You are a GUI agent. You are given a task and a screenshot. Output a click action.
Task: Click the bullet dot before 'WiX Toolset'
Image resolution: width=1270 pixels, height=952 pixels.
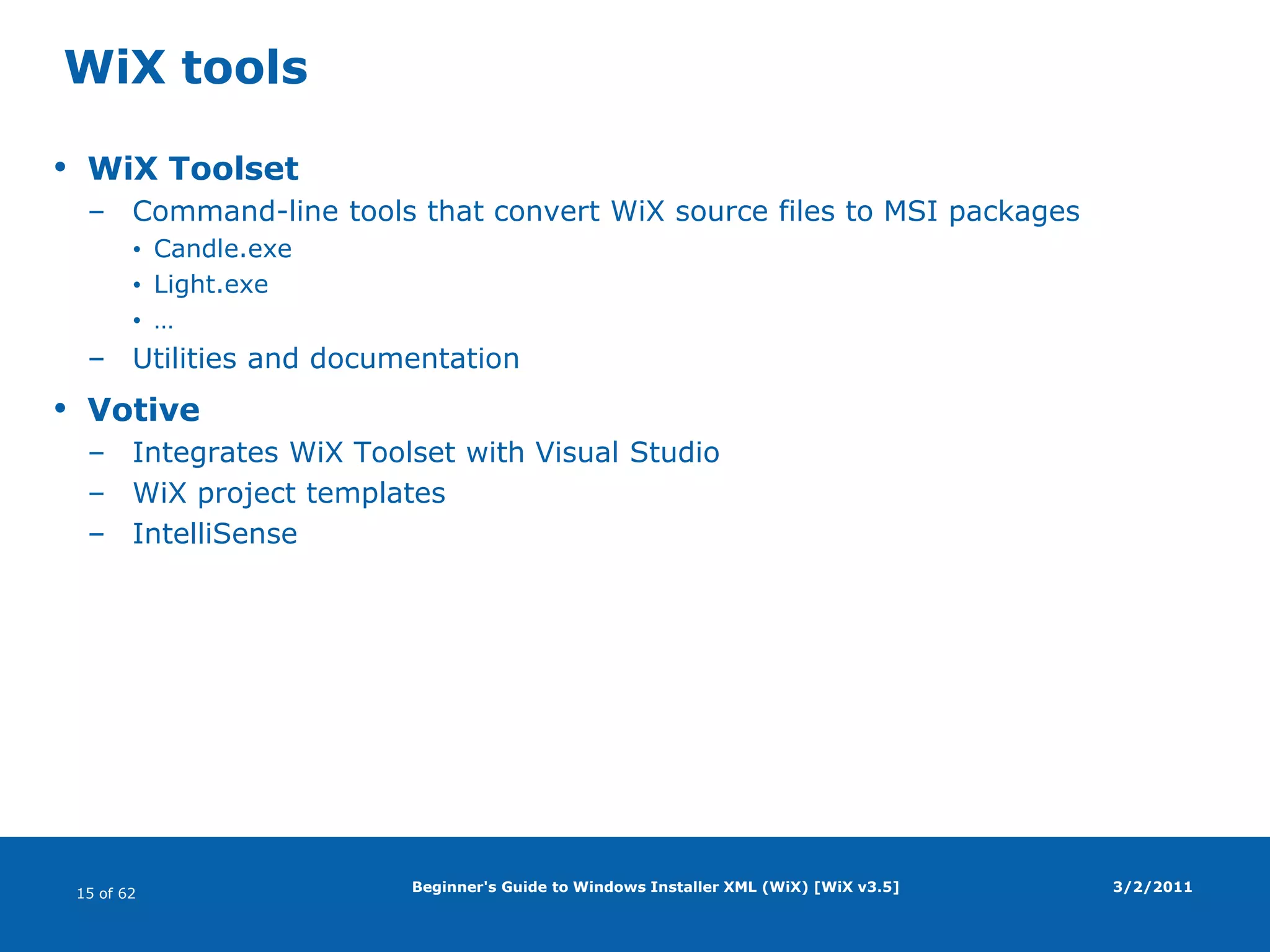coord(60,167)
